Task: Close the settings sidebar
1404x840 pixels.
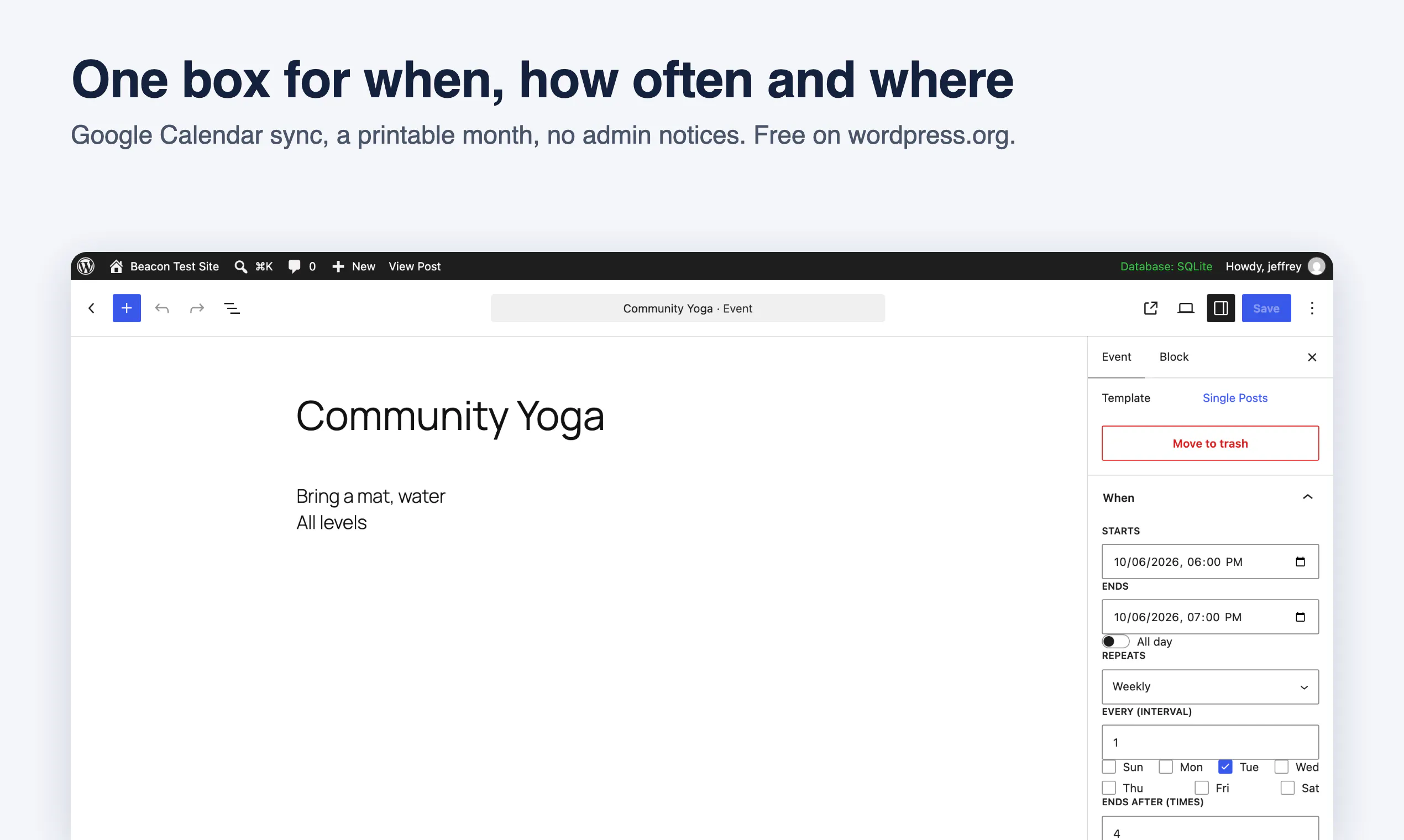Action: tap(1312, 357)
